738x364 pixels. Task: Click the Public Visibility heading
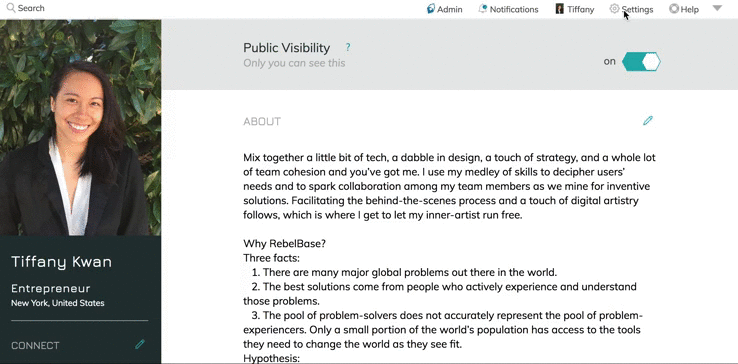287,48
